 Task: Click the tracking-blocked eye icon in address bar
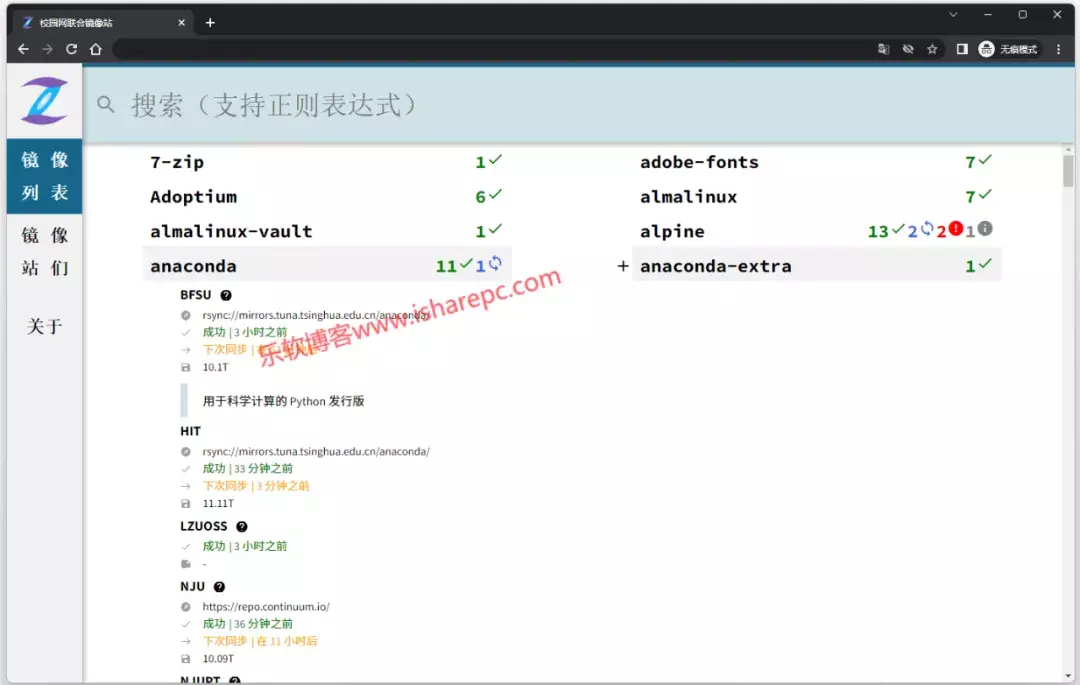pyautogui.click(x=908, y=49)
